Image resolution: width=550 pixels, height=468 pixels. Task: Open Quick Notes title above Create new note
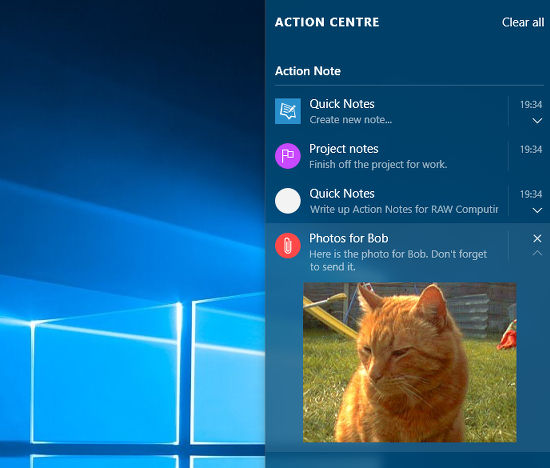point(342,104)
